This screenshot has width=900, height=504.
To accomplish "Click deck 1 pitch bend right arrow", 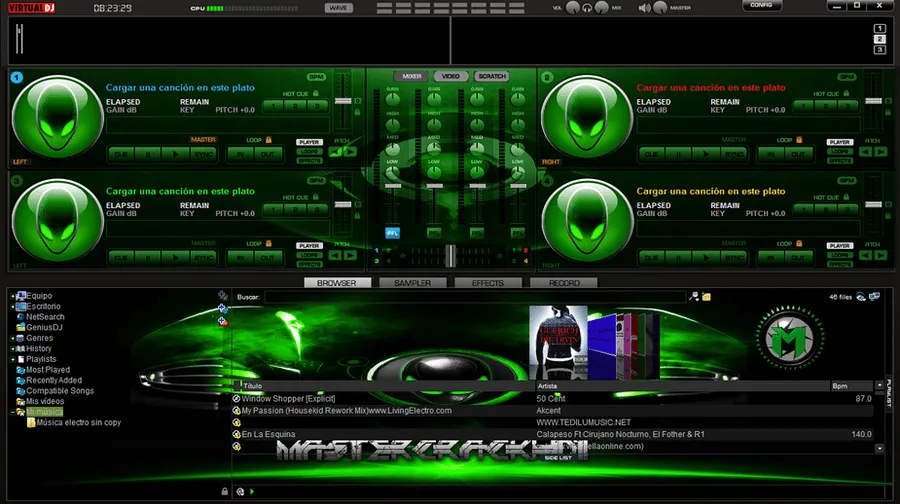I will (350, 152).
